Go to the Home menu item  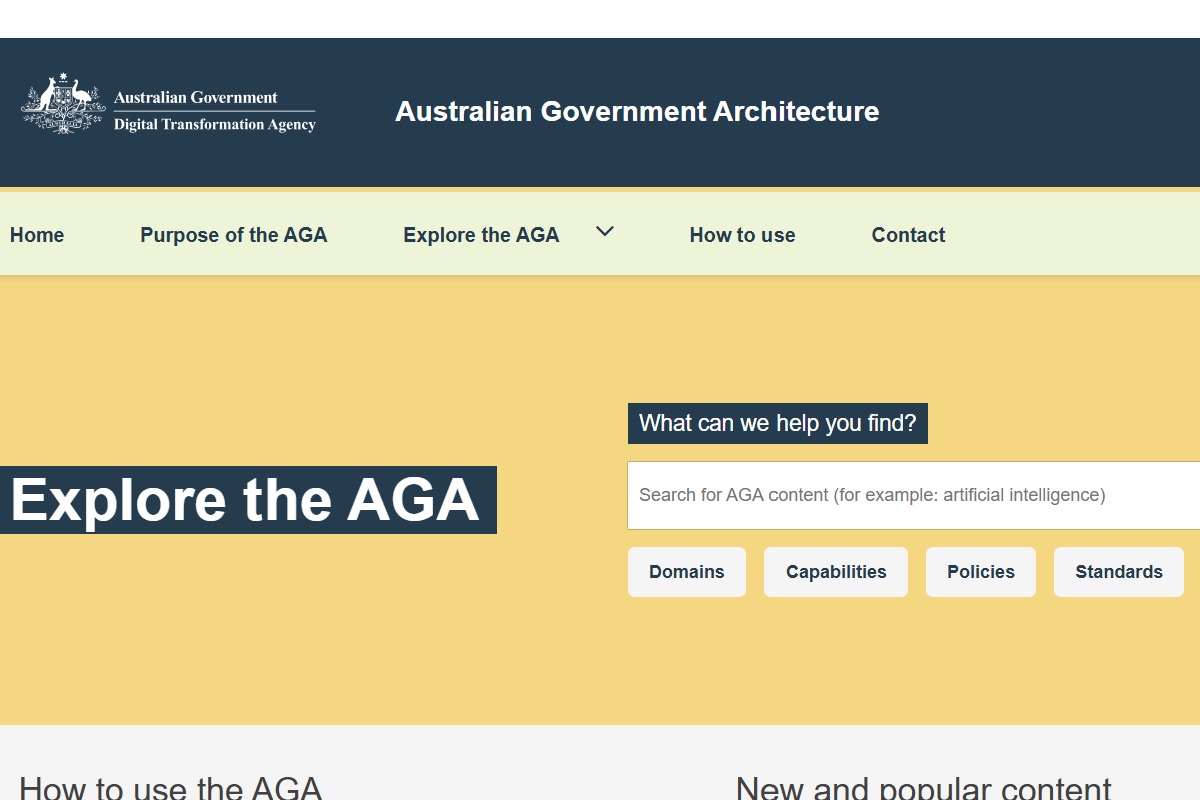pyautogui.click(x=37, y=235)
